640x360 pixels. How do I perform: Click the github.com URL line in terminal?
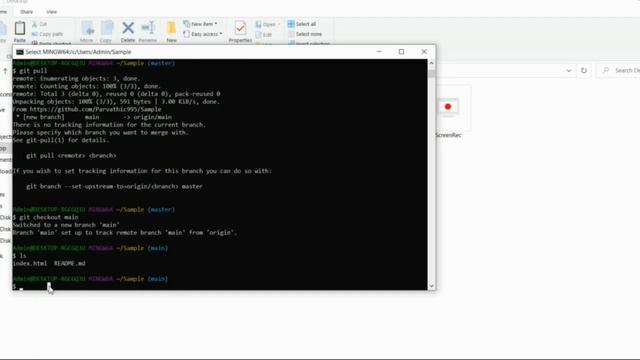tap(87, 109)
